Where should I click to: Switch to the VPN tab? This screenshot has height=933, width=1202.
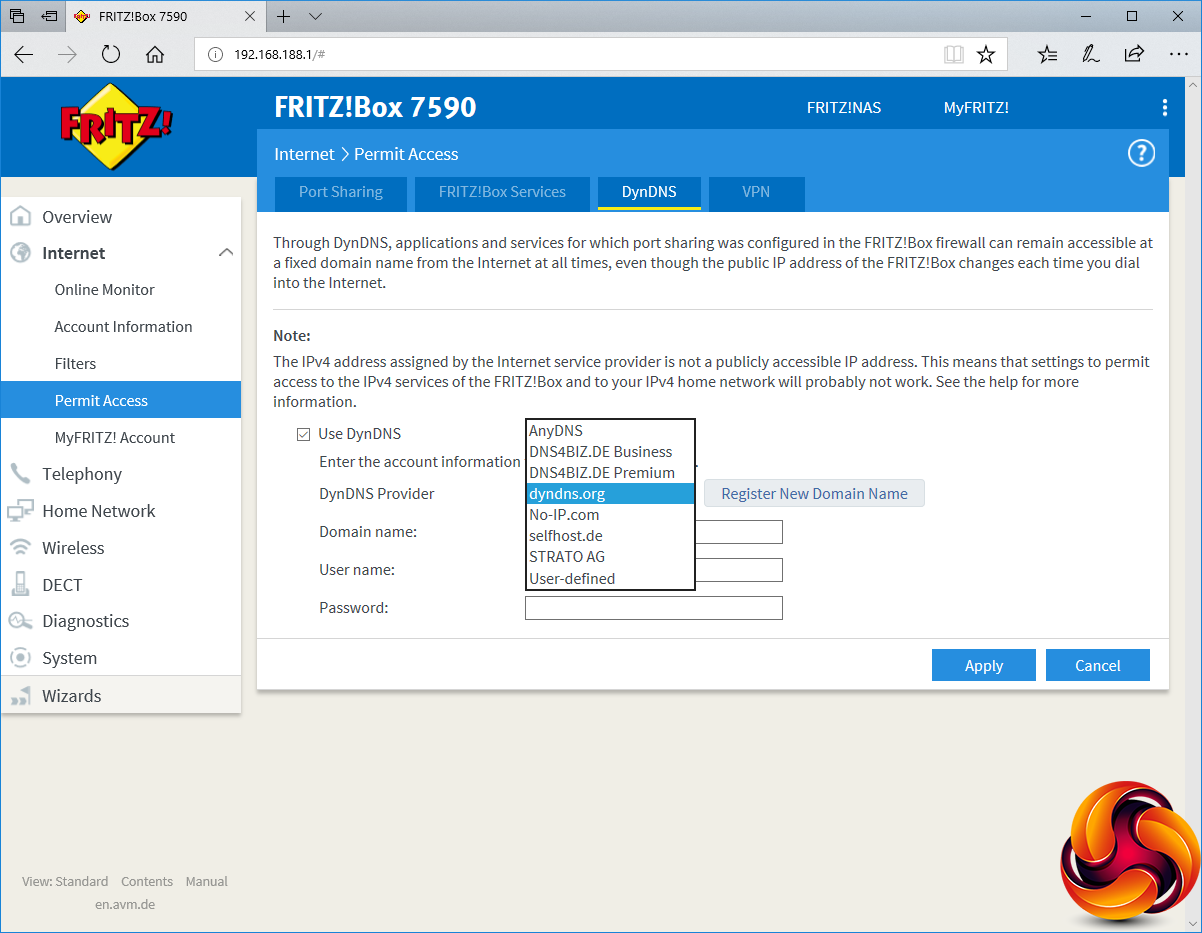tap(756, 192)
